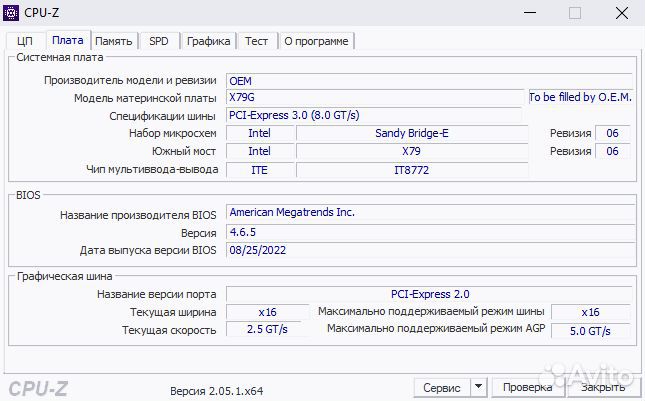This screenshot has width=645, height=401.
Task: Click the Закрыть button
Action: 604,387
